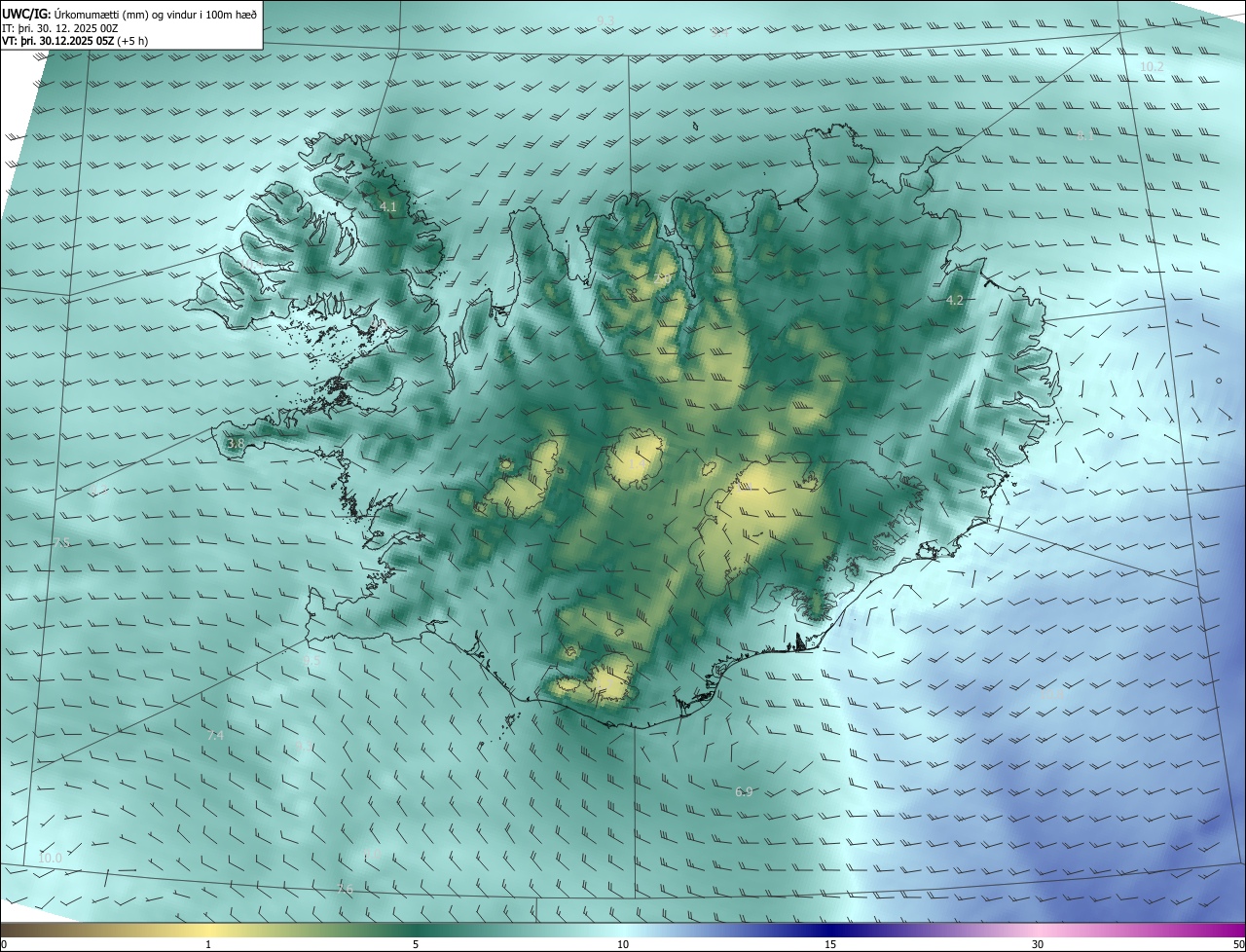
Task: Click the 15 tick on the color scale
Action: [830, 945]
